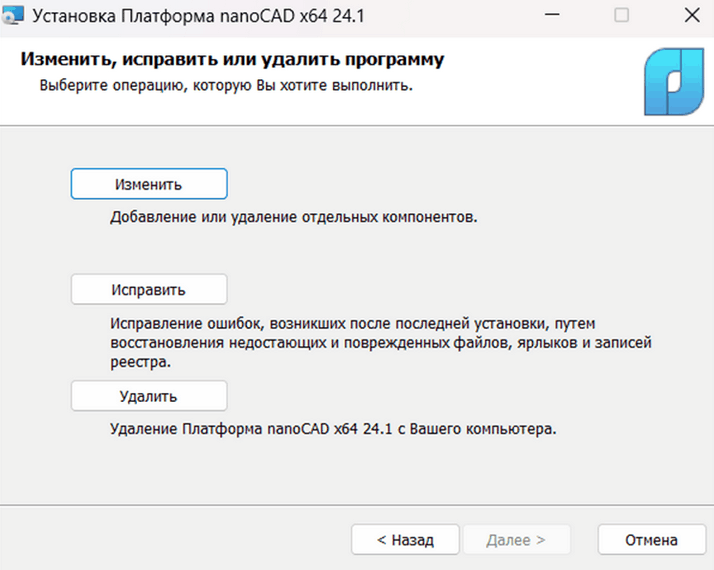Image resolution: width=714 pixels, height=570 pixels.
Task: Cancel setup with the Отмена button
Action: click(x=651, y=540)
